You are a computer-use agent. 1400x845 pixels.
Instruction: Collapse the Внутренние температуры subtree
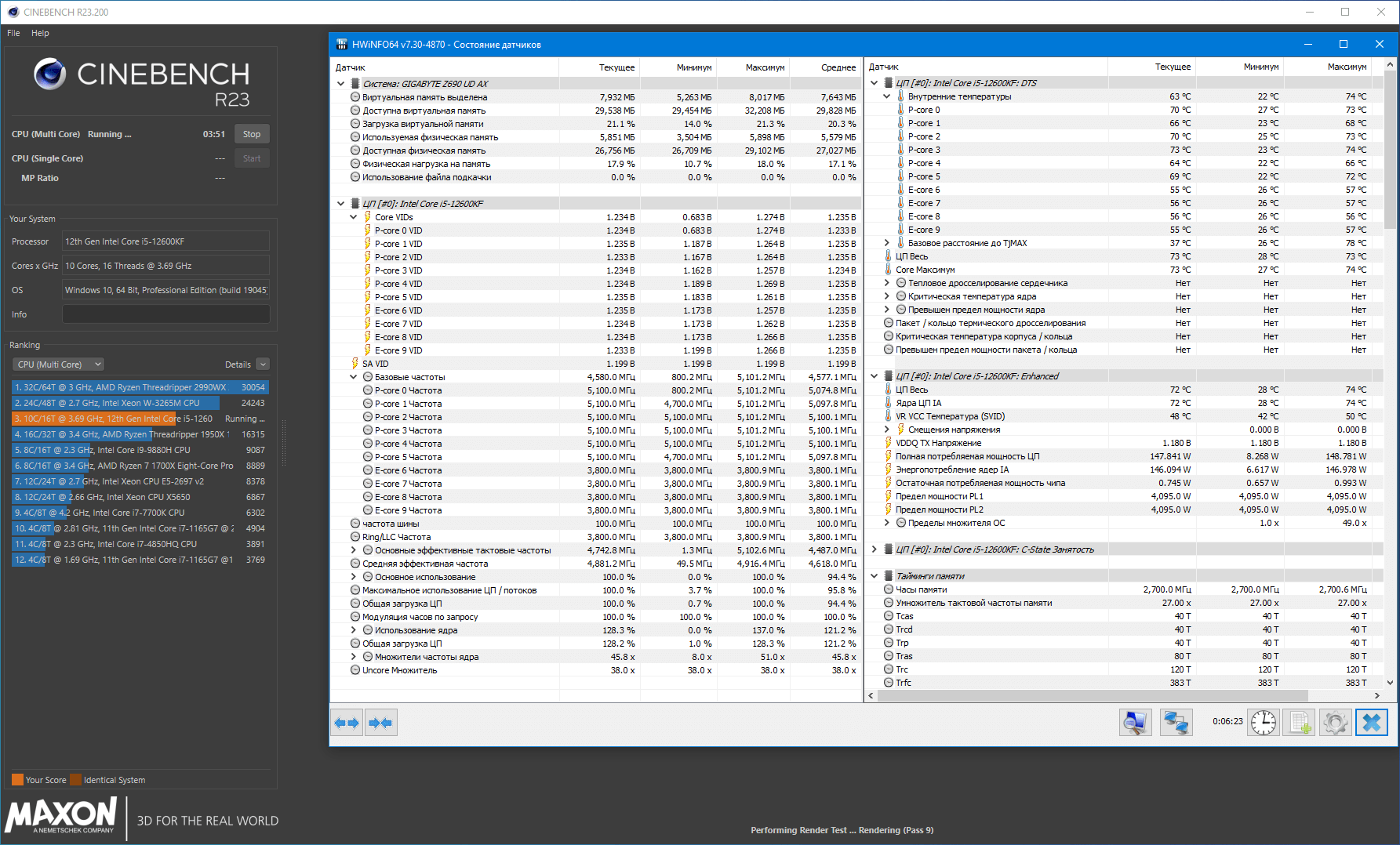[x=886, y=96]
